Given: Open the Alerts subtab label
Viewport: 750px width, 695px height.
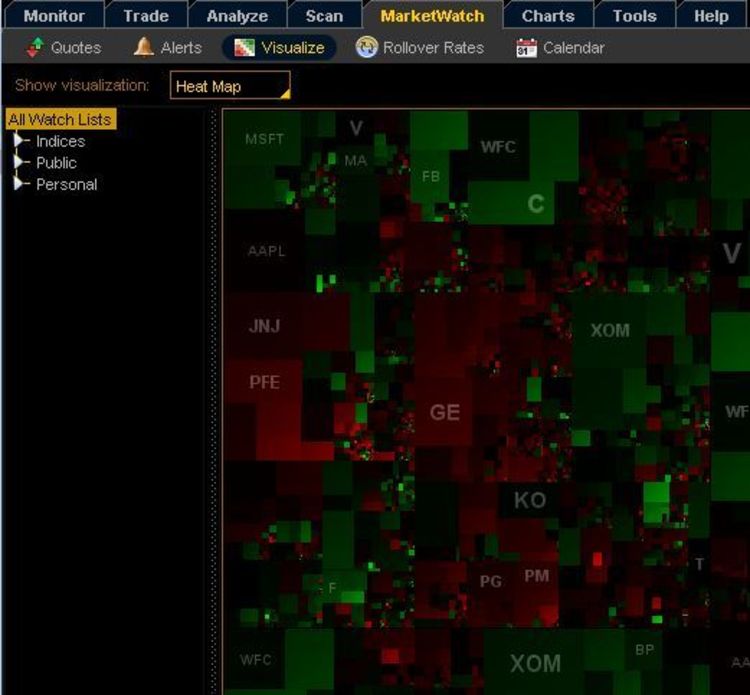Looking at the screenshot, I should [181, 48].
